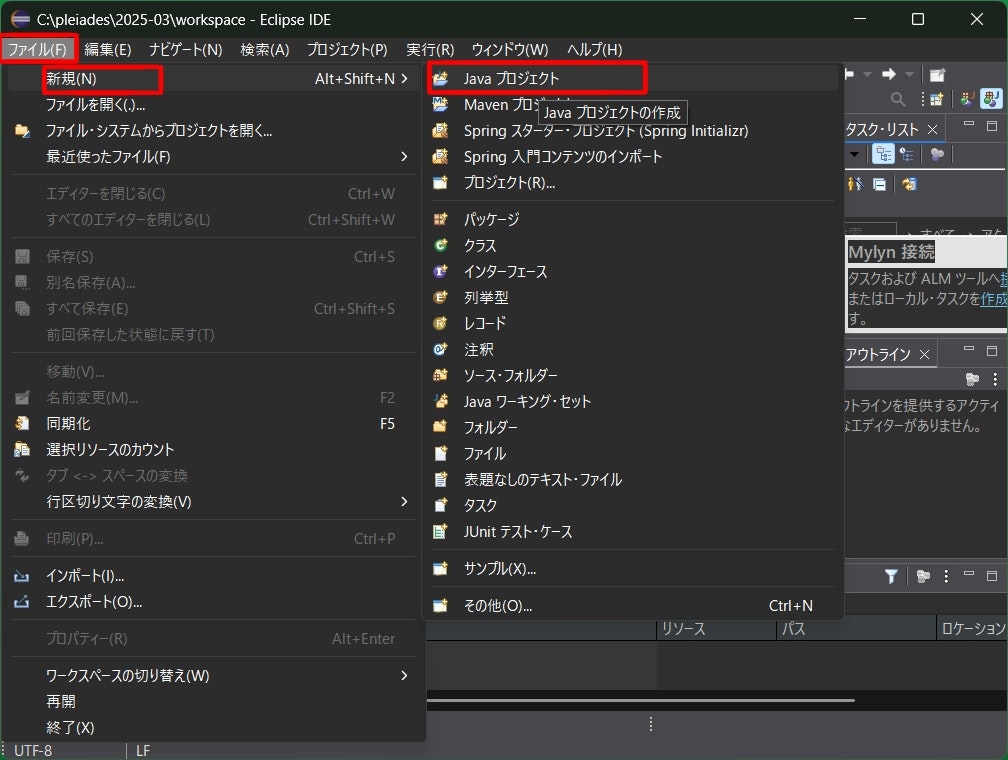Open the ヘルプ(H) menu
The image size is (1008, 760).
click(594, 50)
